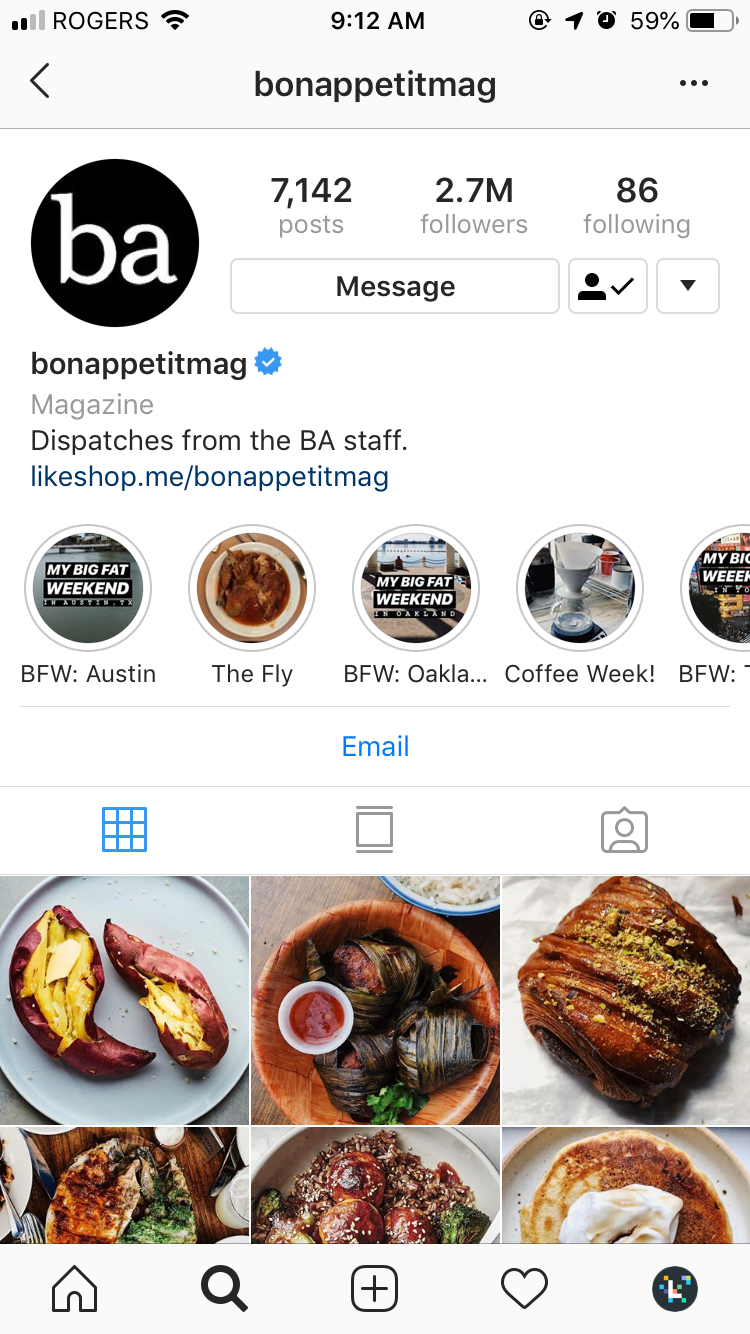Switch to the grid view tab
Screen dimensions: 750x1334
125,830
